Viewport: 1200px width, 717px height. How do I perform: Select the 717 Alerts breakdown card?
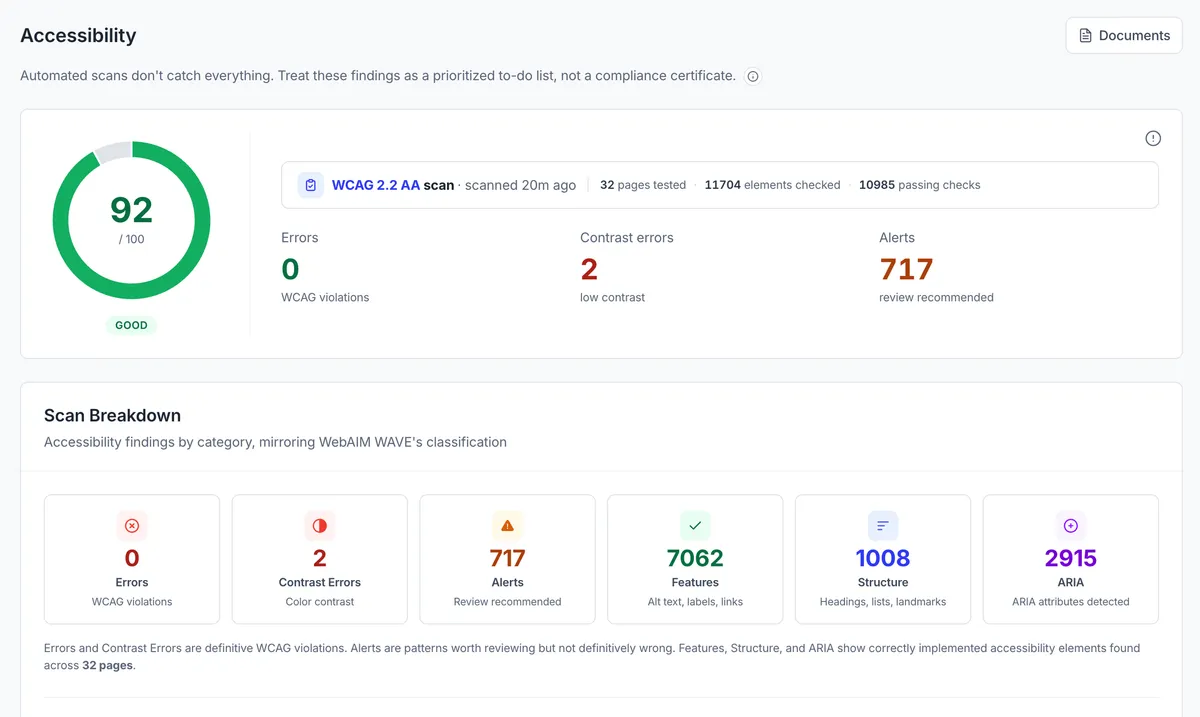click(x=507, y=559)
